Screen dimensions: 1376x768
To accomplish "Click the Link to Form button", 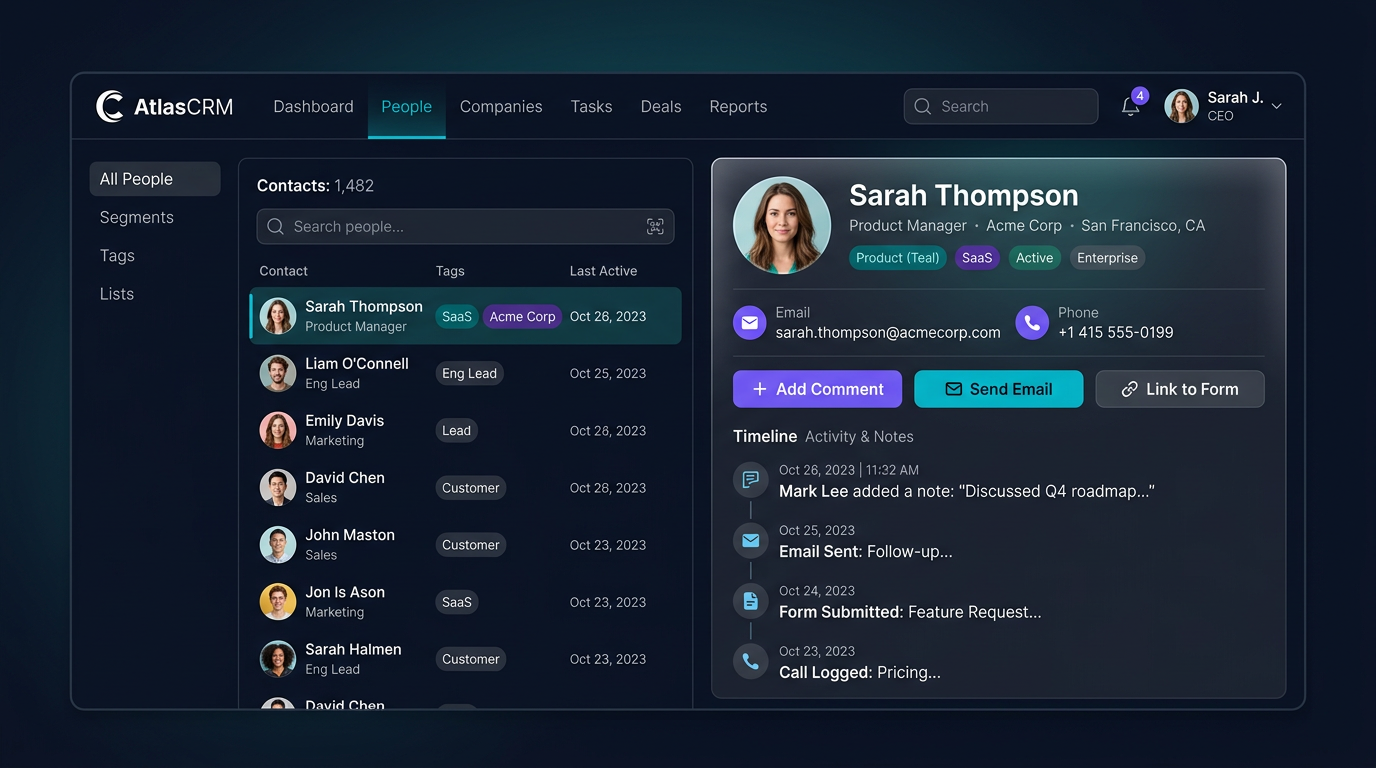I will tap(1179, 389).
